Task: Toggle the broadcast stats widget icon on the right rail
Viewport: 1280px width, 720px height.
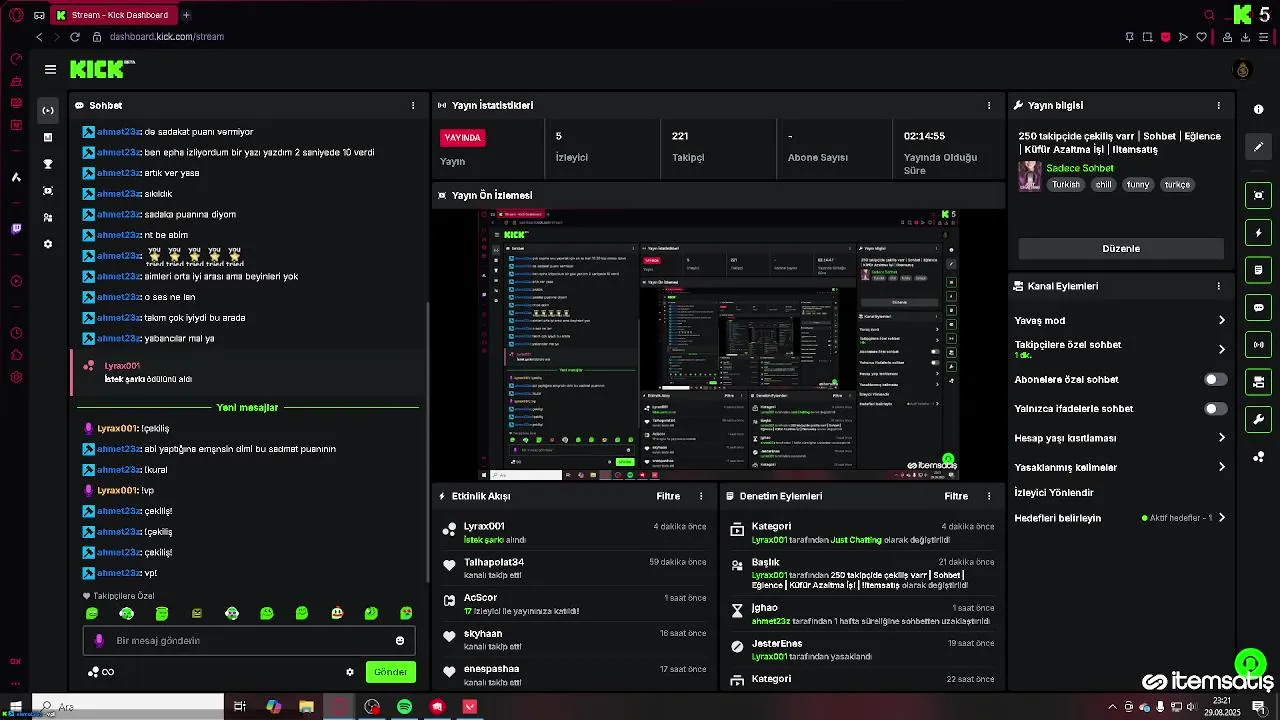Action: pos(1258,345)
